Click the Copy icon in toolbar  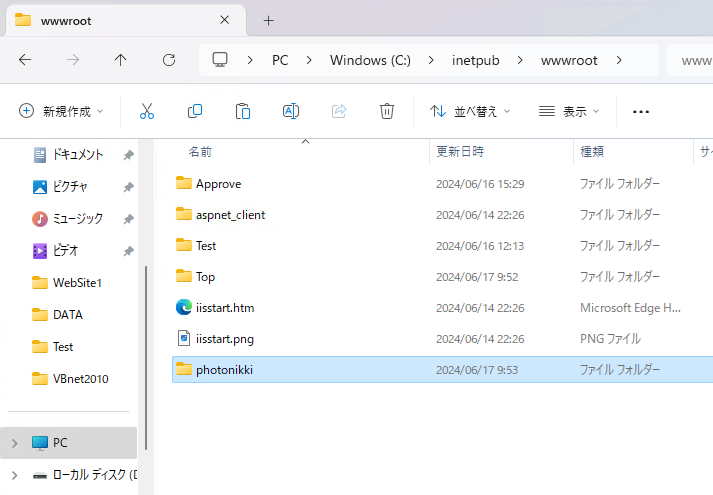tap(195, 111)
